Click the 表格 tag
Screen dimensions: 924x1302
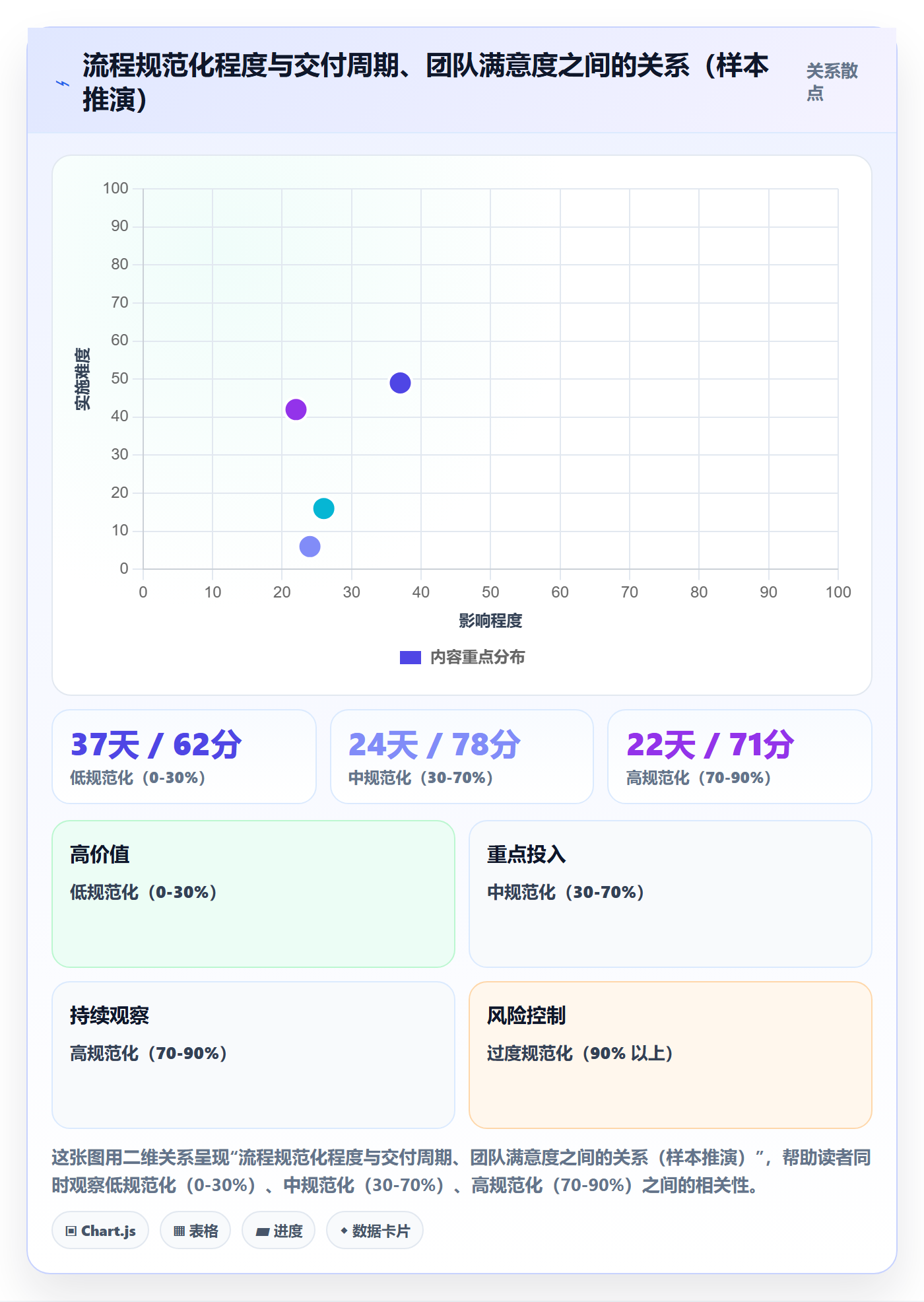tap(195, 1231)
